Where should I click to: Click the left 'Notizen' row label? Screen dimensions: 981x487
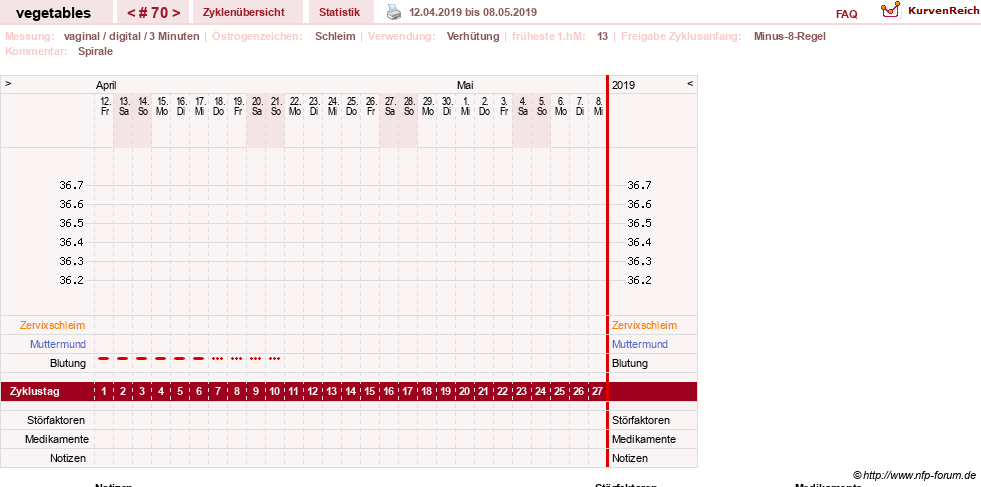click(68, 458)
